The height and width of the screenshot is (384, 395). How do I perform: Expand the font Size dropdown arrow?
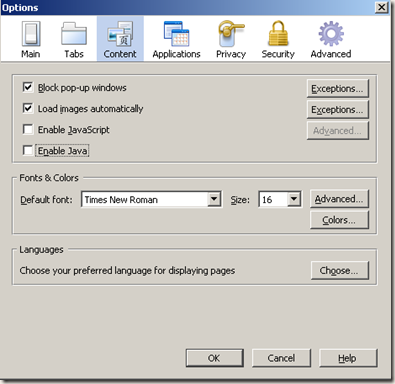[294, 199]
